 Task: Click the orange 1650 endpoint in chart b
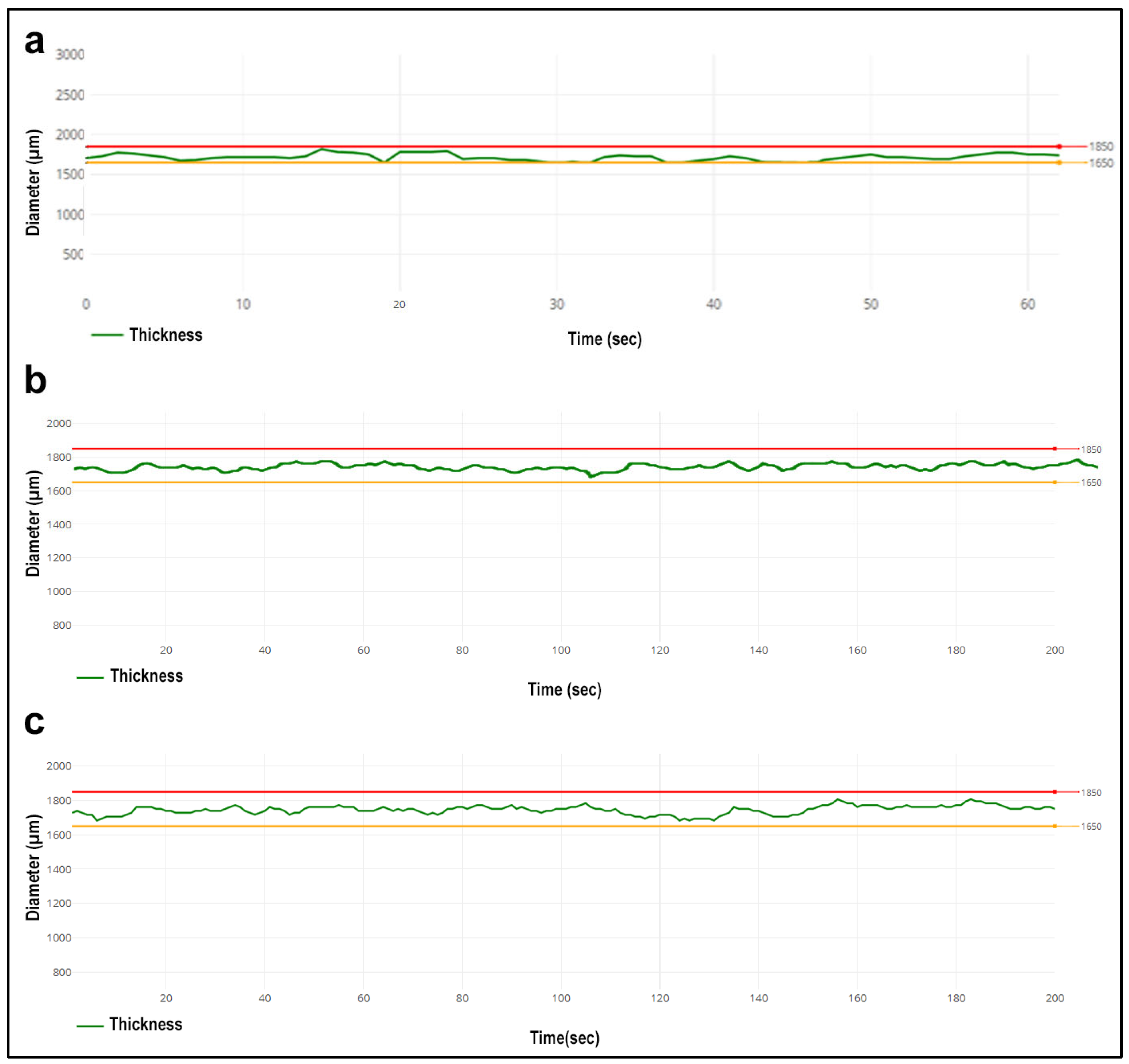tap(1055, 482)
